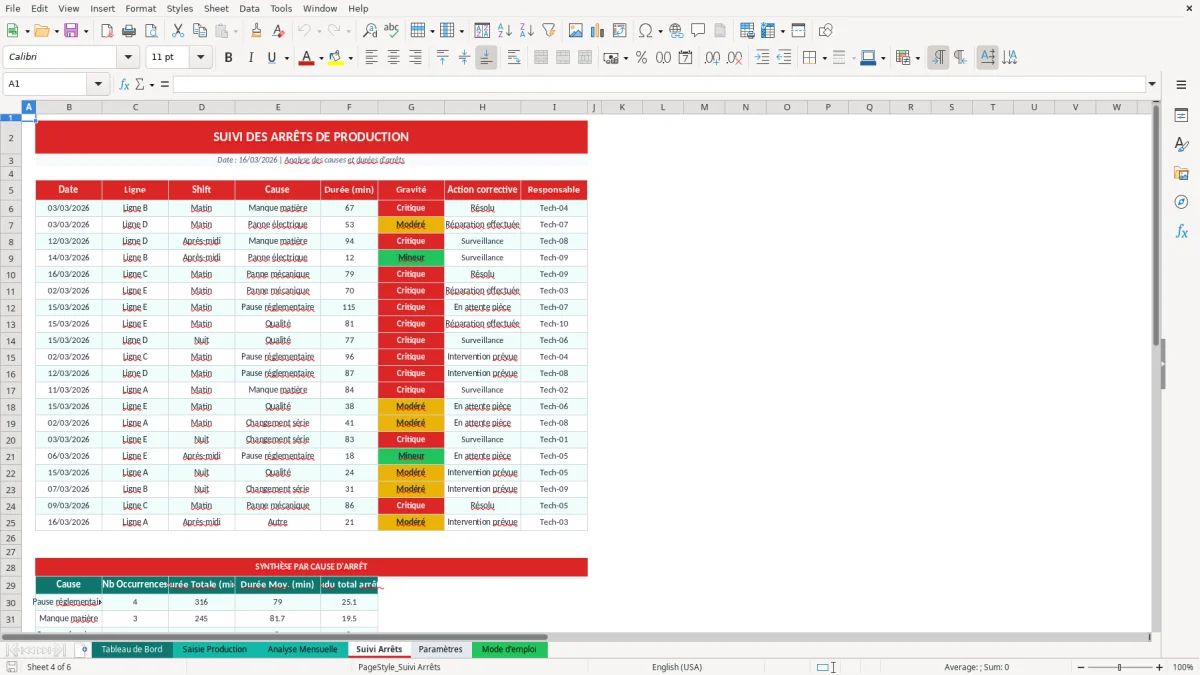Open Find and Replace icon
The width and height of the screenshot is (1200, 675).
click(370, 31)
